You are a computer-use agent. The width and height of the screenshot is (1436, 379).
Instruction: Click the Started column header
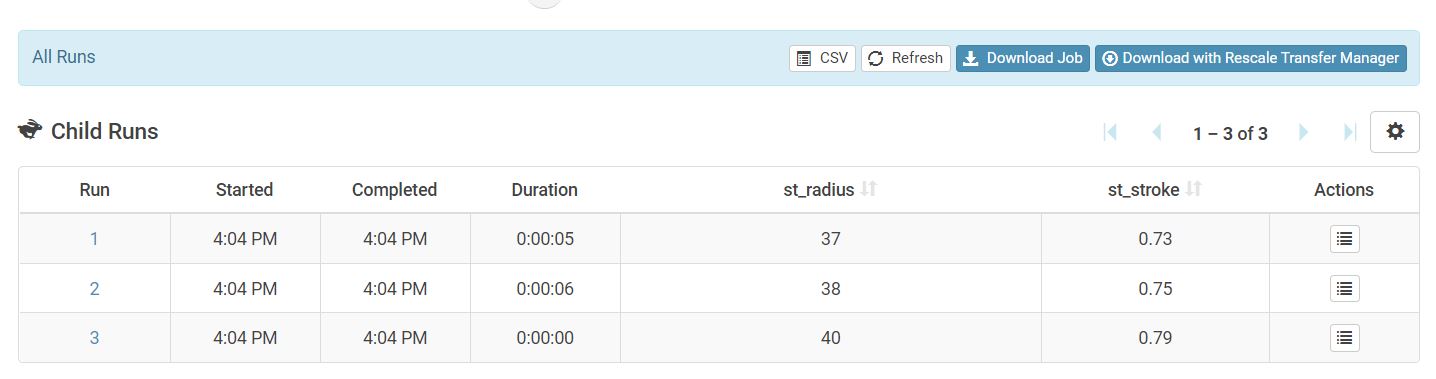point(244,190)
